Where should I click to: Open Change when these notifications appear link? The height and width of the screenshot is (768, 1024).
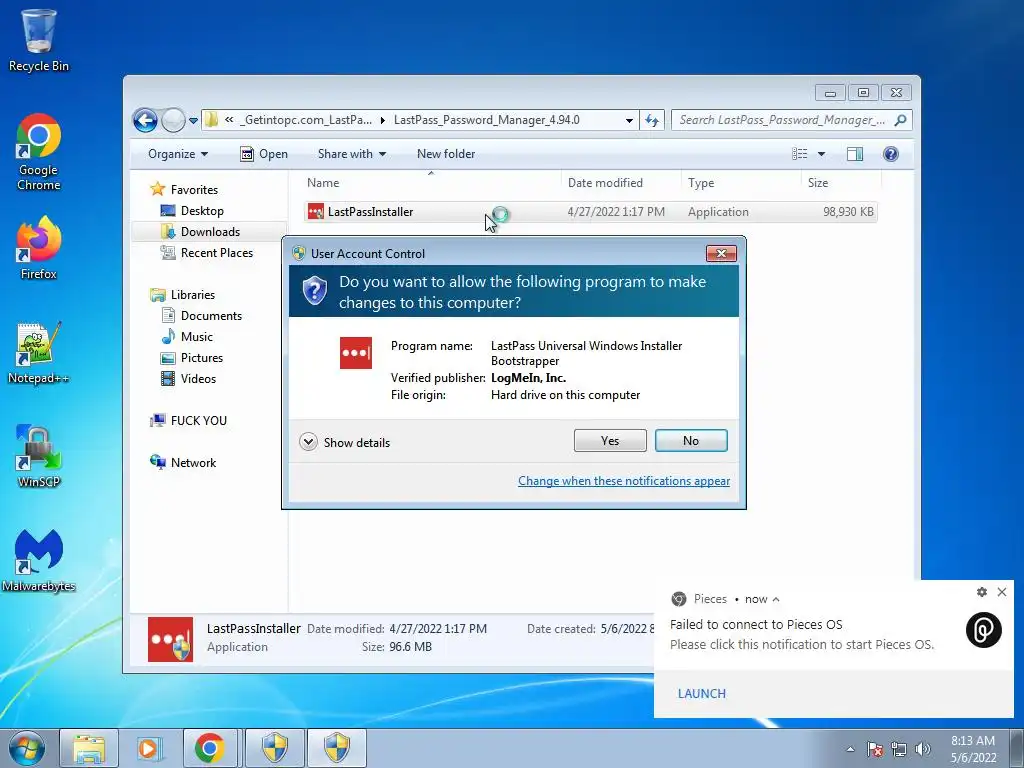[624, 481]
